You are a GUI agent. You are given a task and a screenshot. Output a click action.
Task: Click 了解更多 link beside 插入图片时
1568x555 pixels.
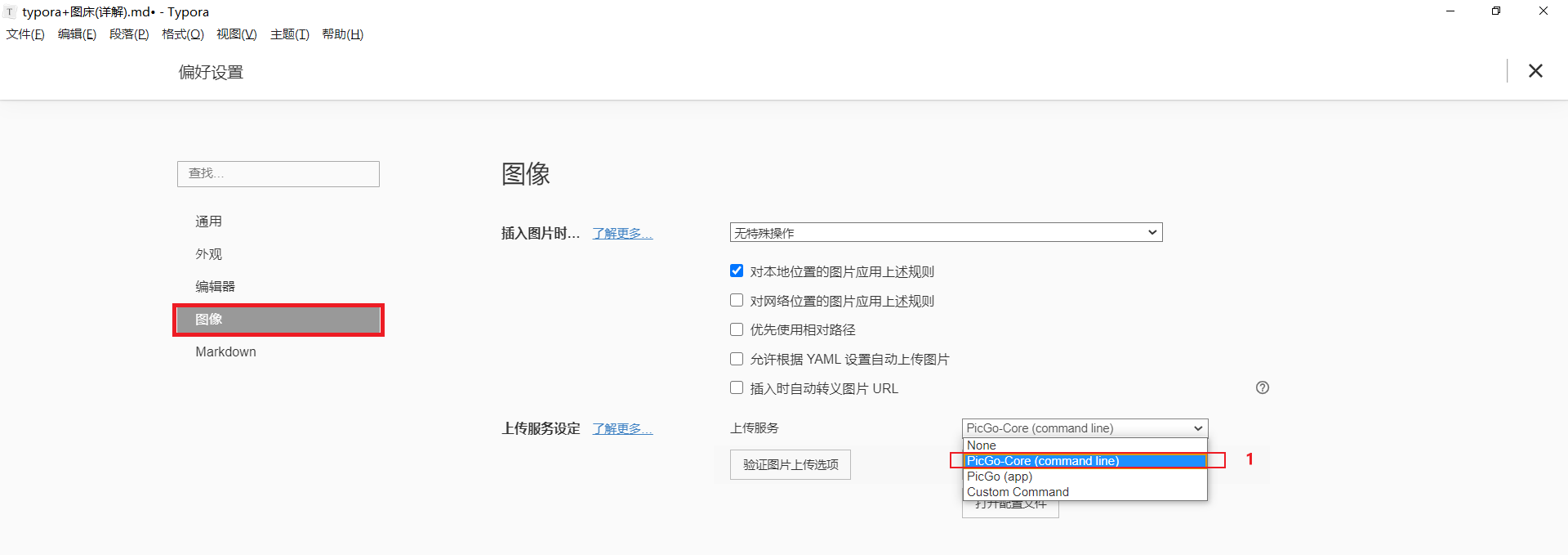tap(622, 234)
